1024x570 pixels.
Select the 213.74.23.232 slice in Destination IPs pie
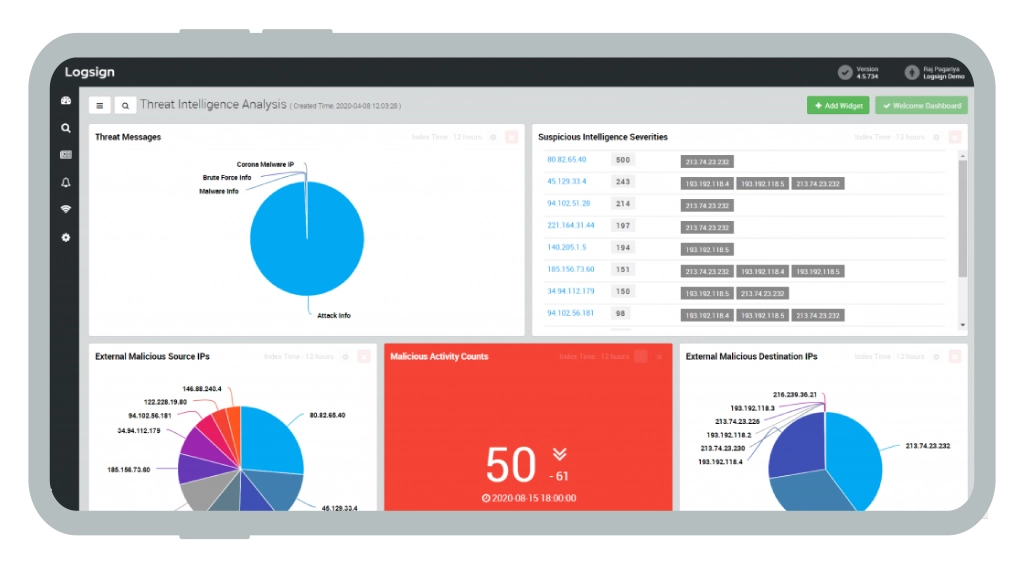point(856,457)
